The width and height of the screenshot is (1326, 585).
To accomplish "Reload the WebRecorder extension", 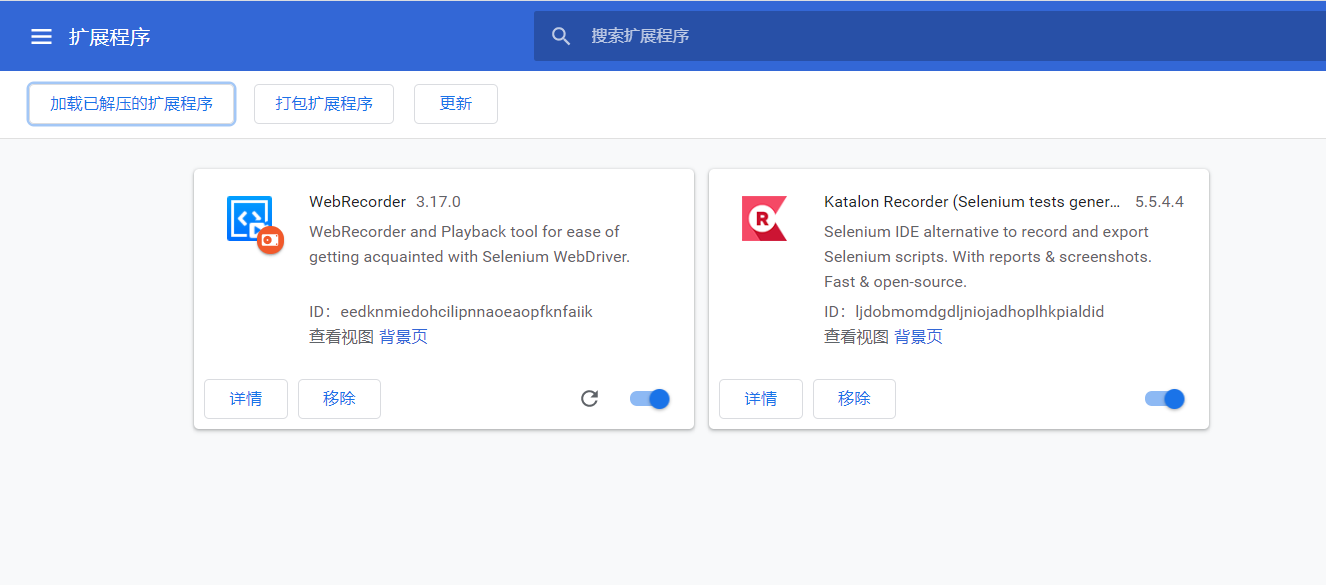I will click(x=590, y=399).
